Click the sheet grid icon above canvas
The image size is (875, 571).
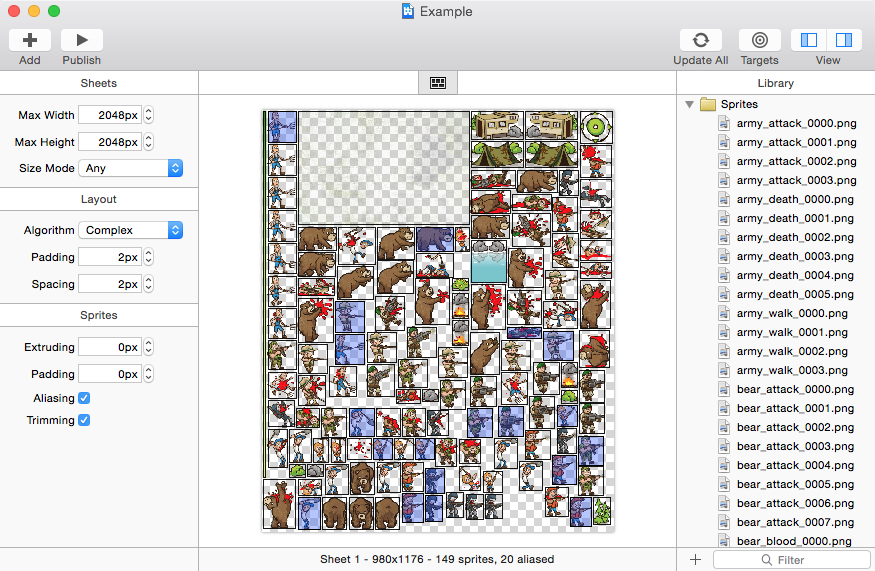pyautogui.click(x=437, y=83)
